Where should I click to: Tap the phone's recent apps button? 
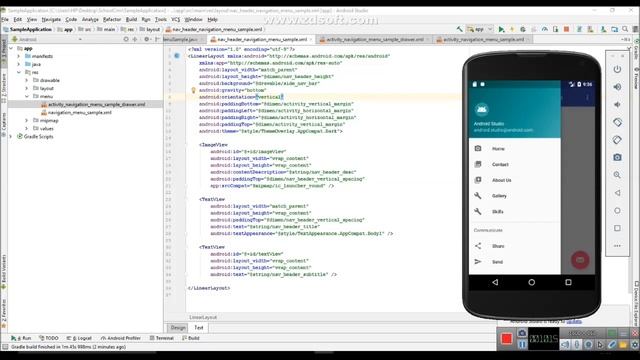[568, 282]
